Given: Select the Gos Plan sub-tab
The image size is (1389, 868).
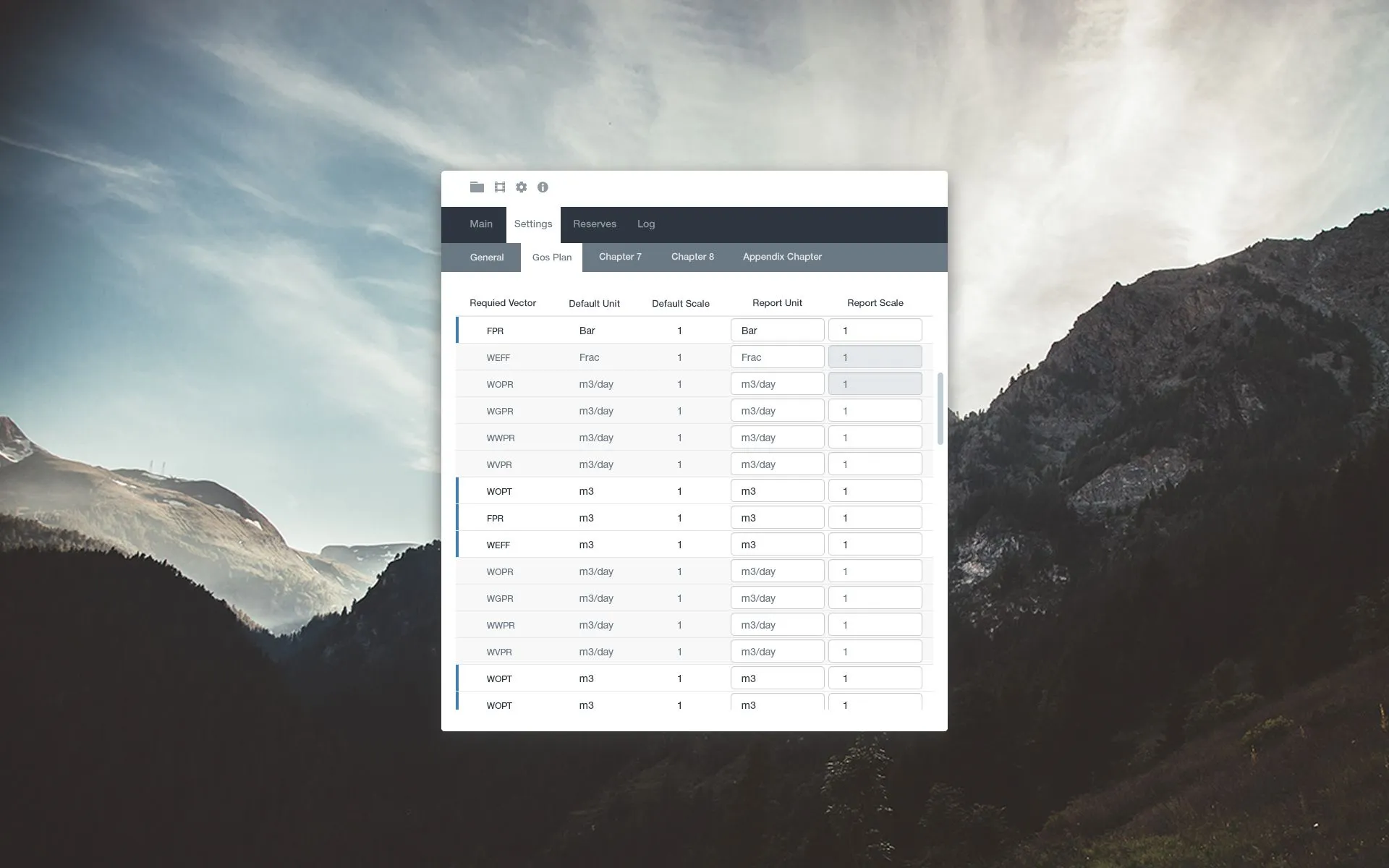Looking at the screenshot, I should (x=552, y=258).
